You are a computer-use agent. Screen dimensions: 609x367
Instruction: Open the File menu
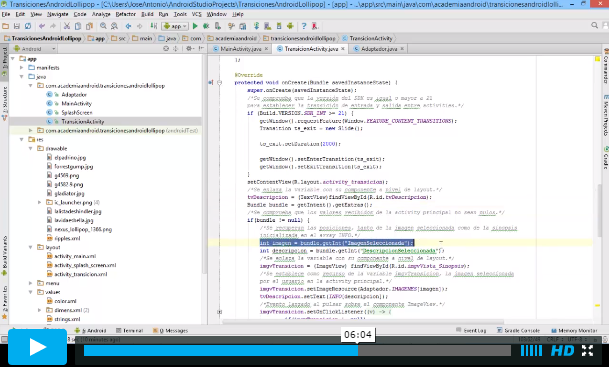pyautogui.click(x=6, y=14)
